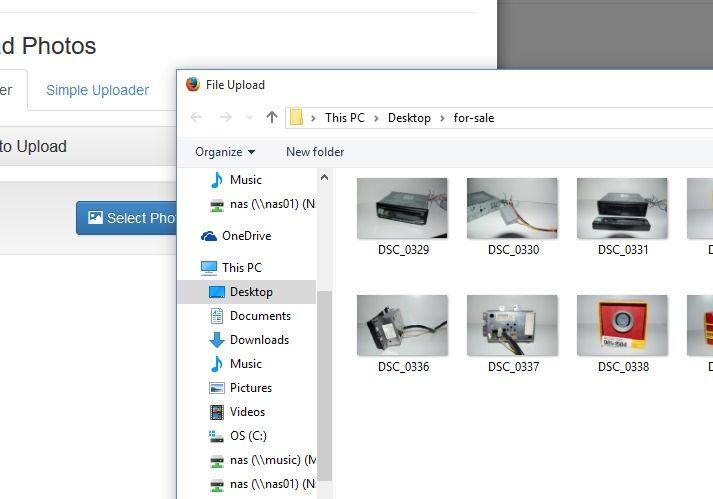Viewport: 713px width, 499px height.
Task: Switch to the Simple Uploader tab
Action: click(x=97, y=90)
